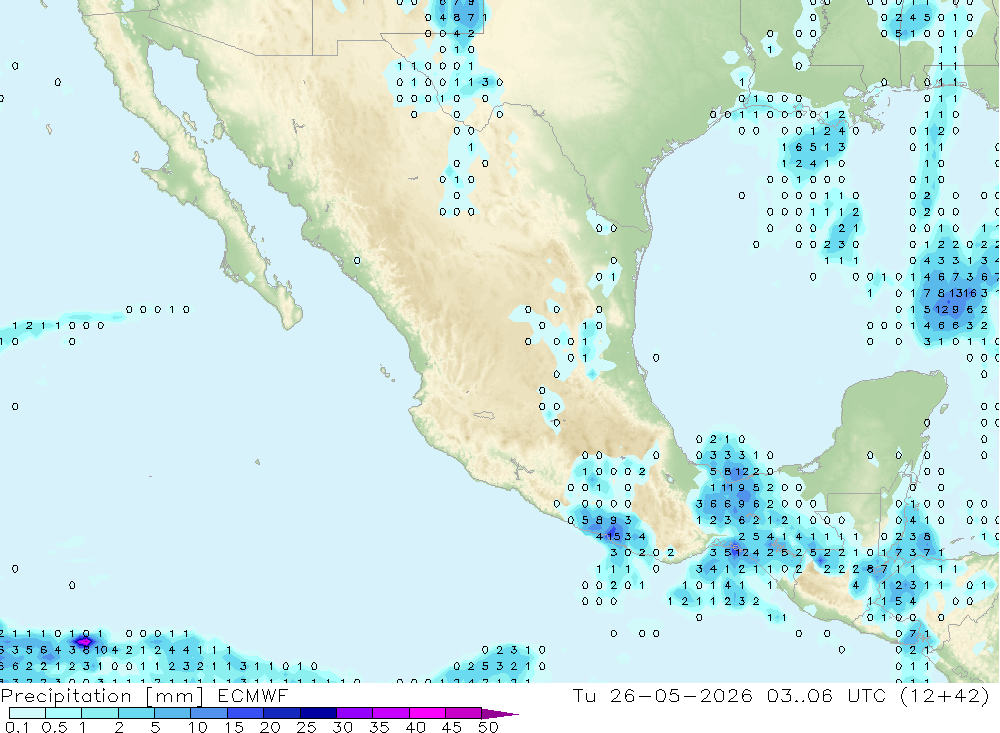Click the magenta precipitation maximum in Pacific
1000x733 pixels.
[84, 640]
